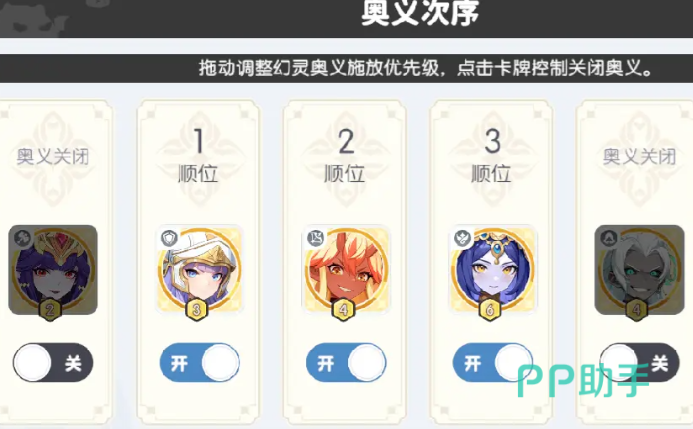Click the shield class icon on slot 1 hero
Image resolution: width=693 pixels, height=429 pixels.
coord(169,239)
